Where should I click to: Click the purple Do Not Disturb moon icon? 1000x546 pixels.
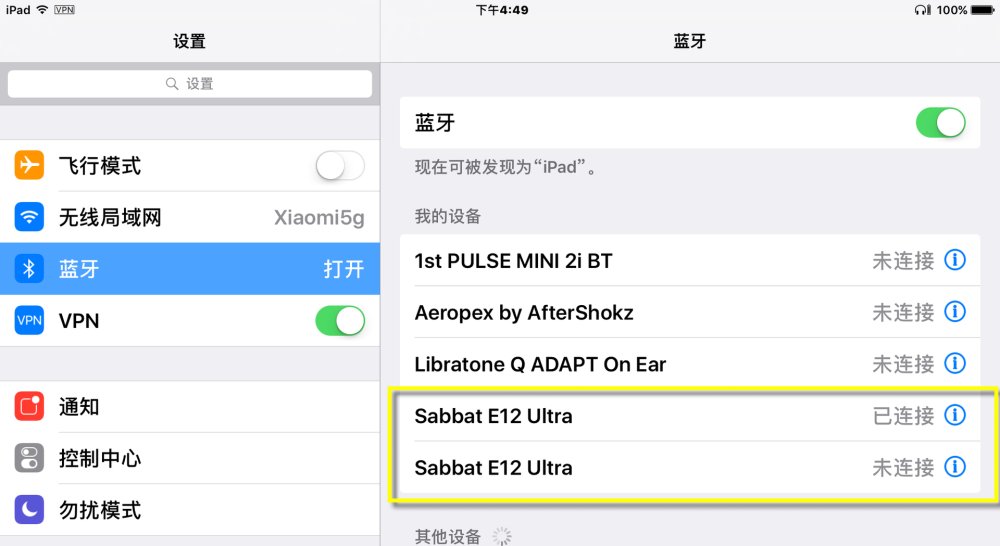click(30, 510)
